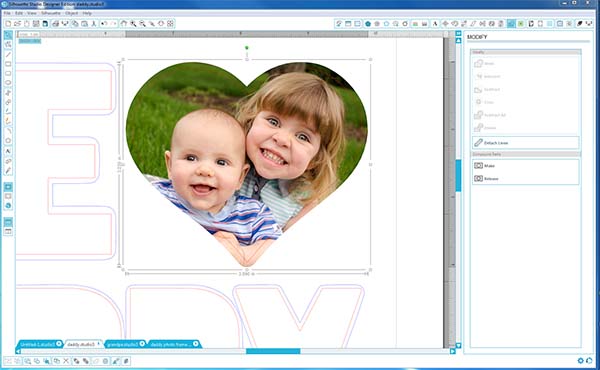Close the grandpa.studio3 tab
This screenshot has height=370, width=600.
142,344
